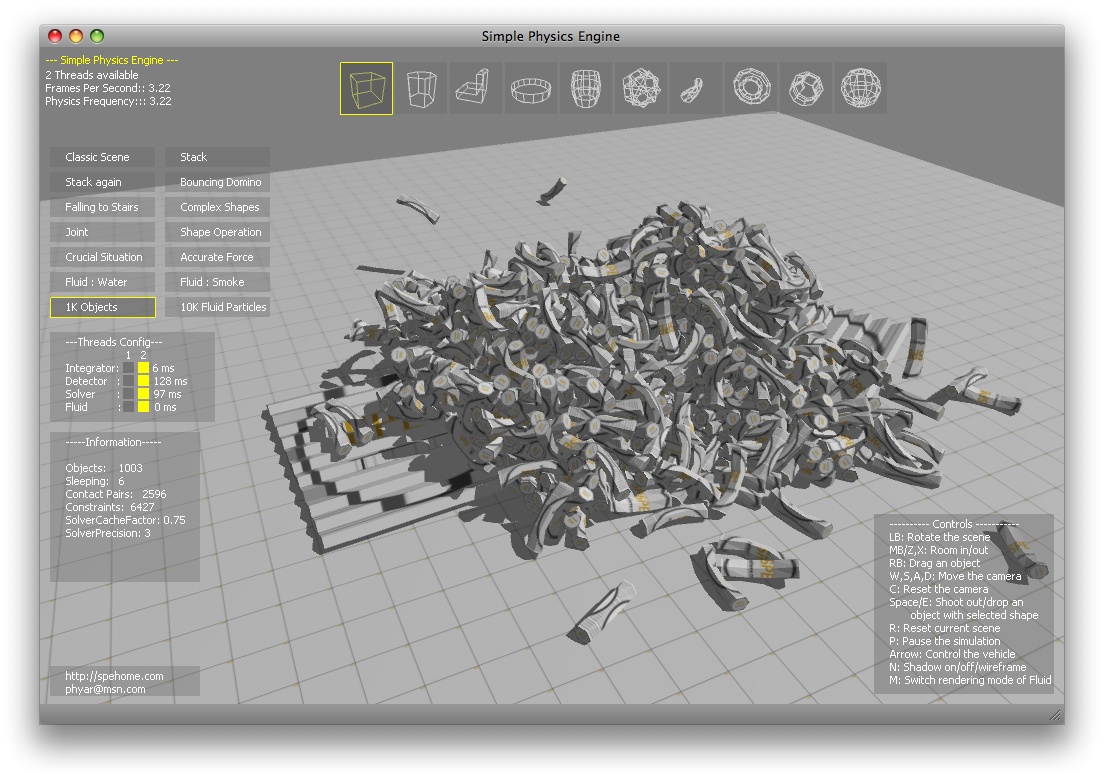Toggle Detector thread count to 1

pos(129,381)
